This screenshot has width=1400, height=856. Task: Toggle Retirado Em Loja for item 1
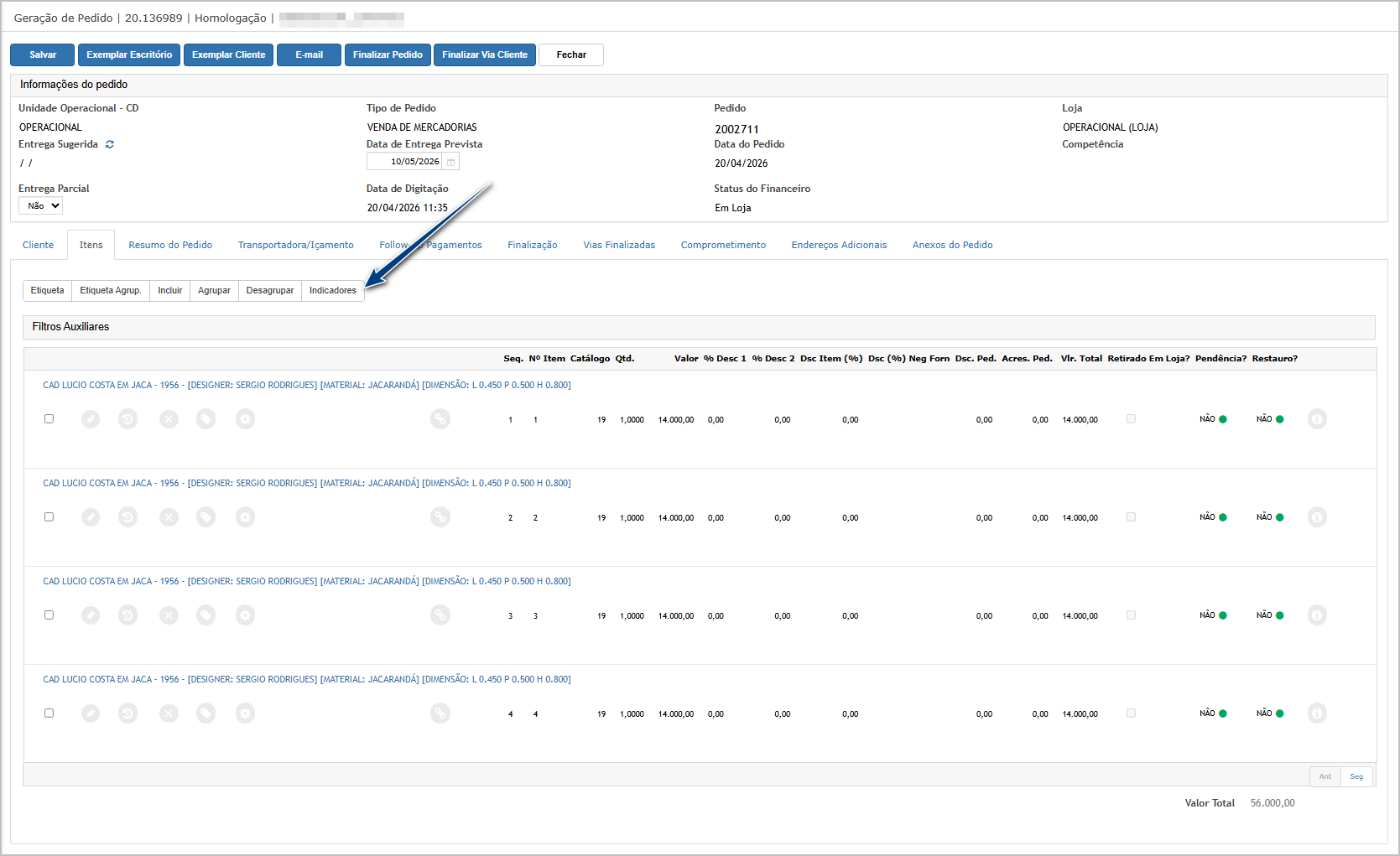(x=1131, y=418)
